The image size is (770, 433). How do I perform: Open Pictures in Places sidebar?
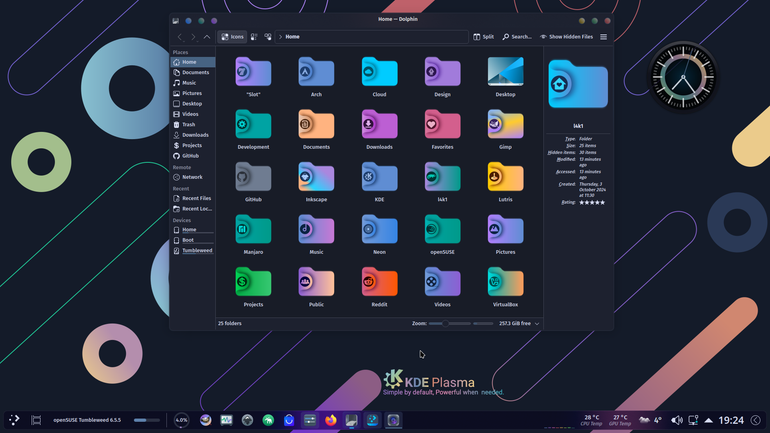pos(192,93)
